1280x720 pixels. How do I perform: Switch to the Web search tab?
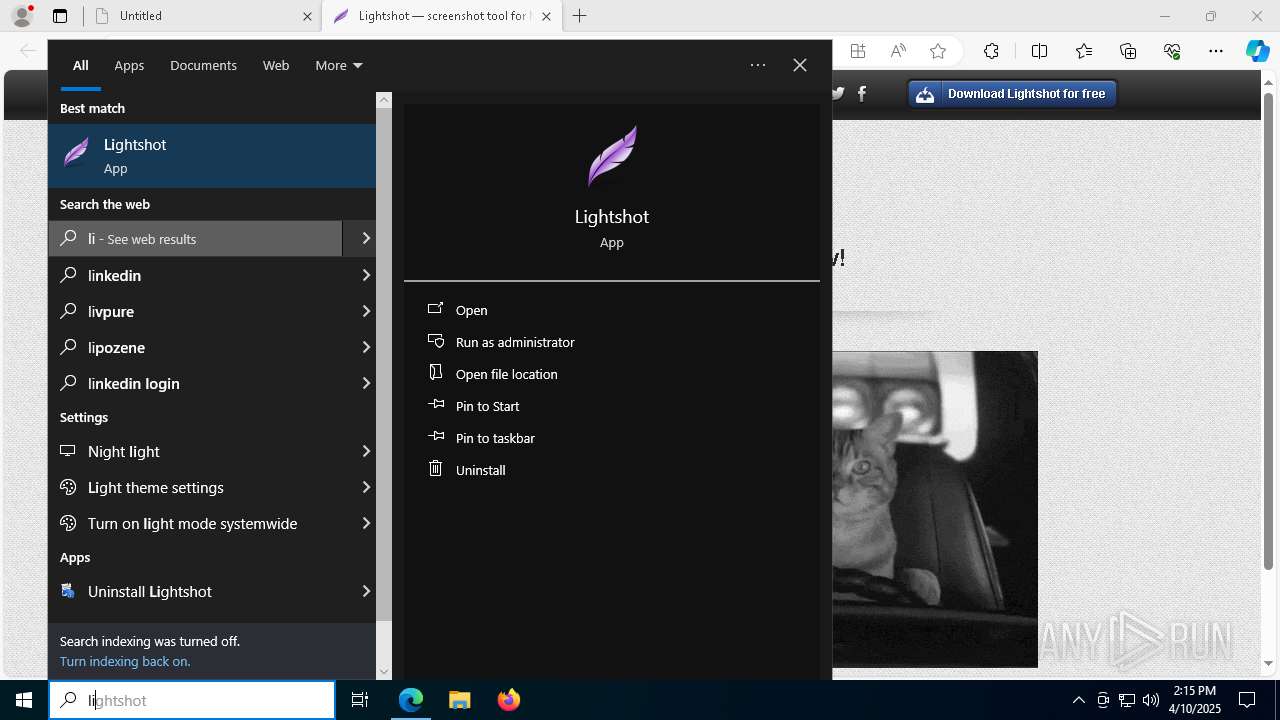[276, 65]
